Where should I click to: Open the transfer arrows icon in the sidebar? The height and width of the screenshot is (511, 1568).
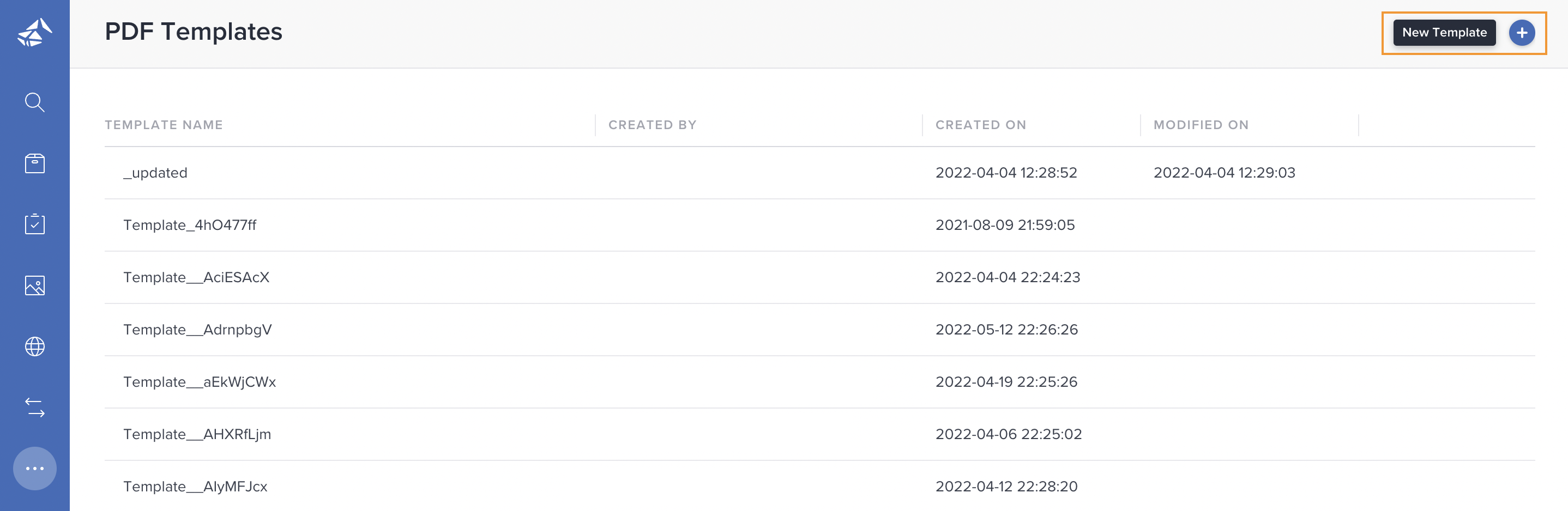click(35, 407)
